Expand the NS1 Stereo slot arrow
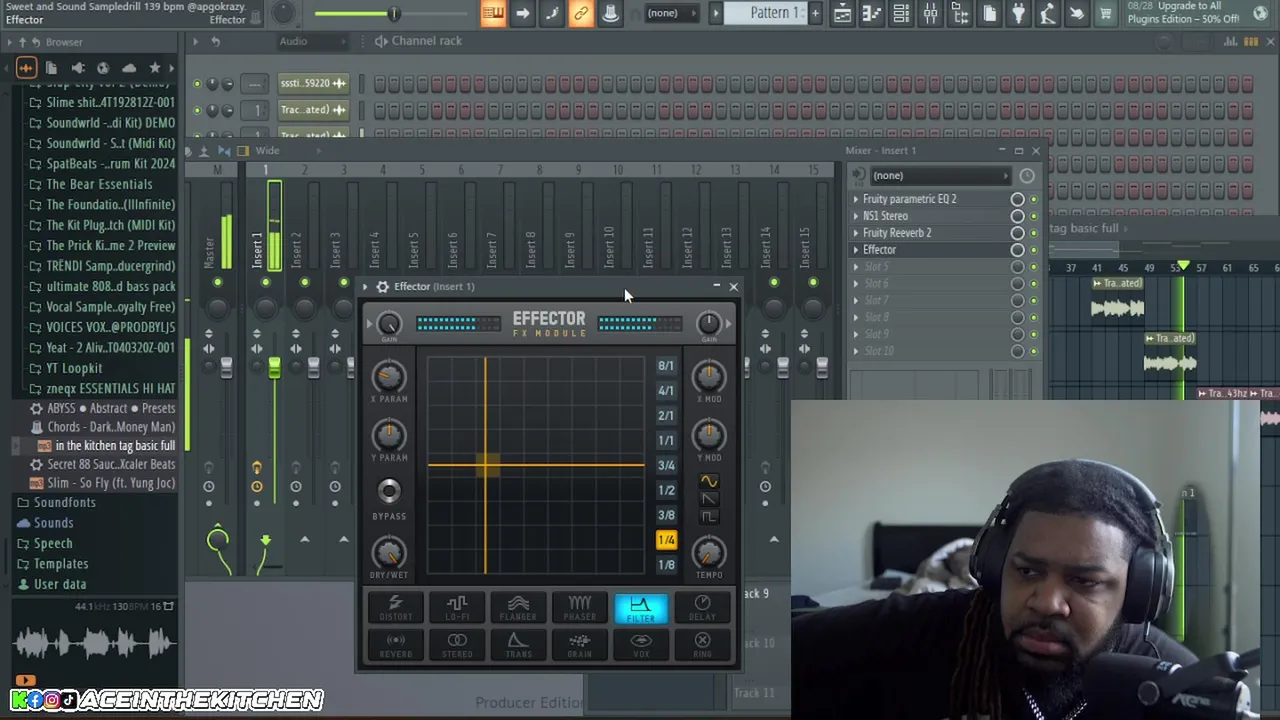The width and height of the screenshot is (1280, 720). 856,216
